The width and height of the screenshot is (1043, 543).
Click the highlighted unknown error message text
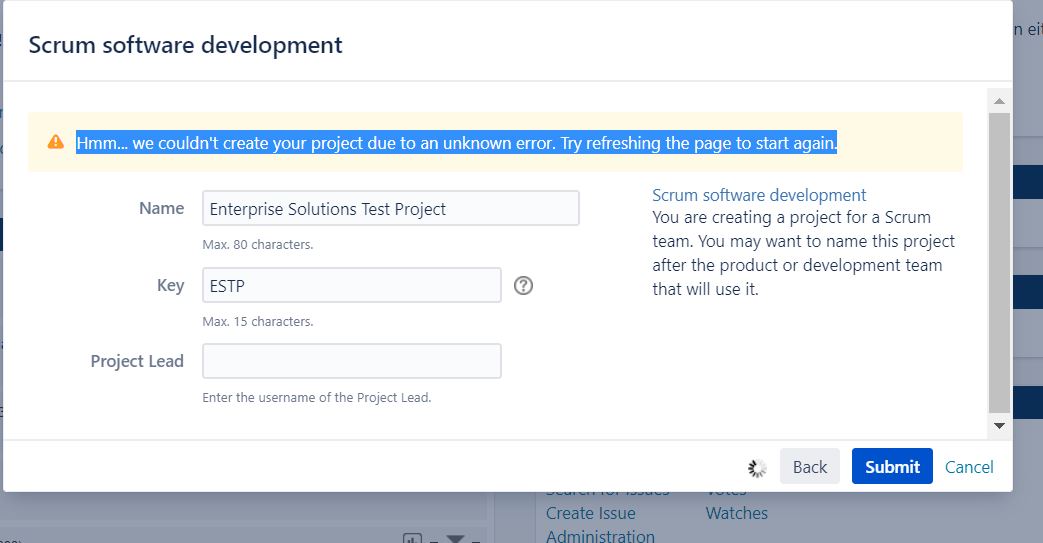click(x=456, y=143)
